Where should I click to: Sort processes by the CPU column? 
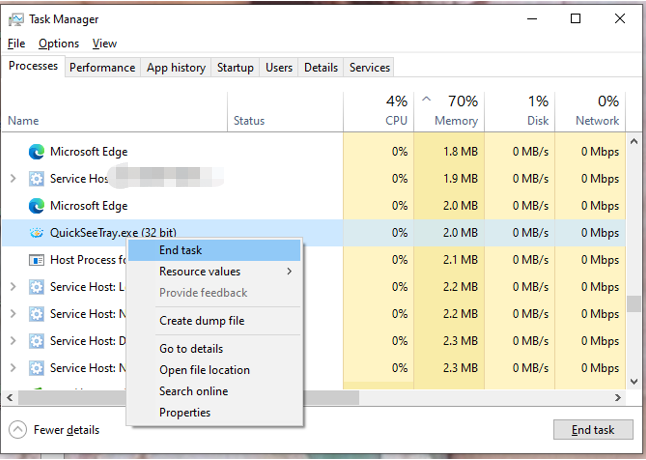pos(378,111)
